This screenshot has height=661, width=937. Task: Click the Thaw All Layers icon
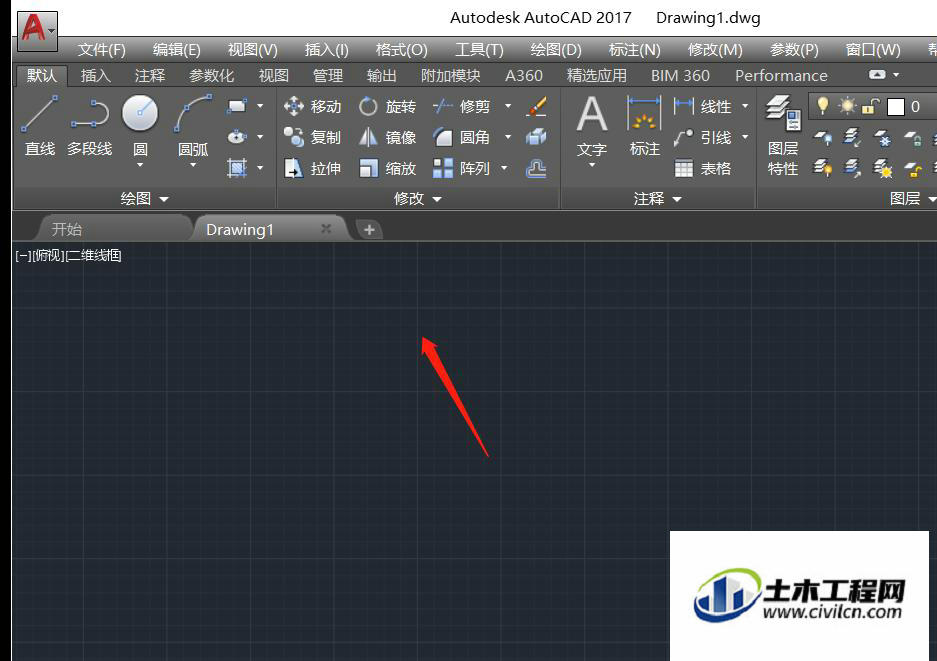(882, 169)
